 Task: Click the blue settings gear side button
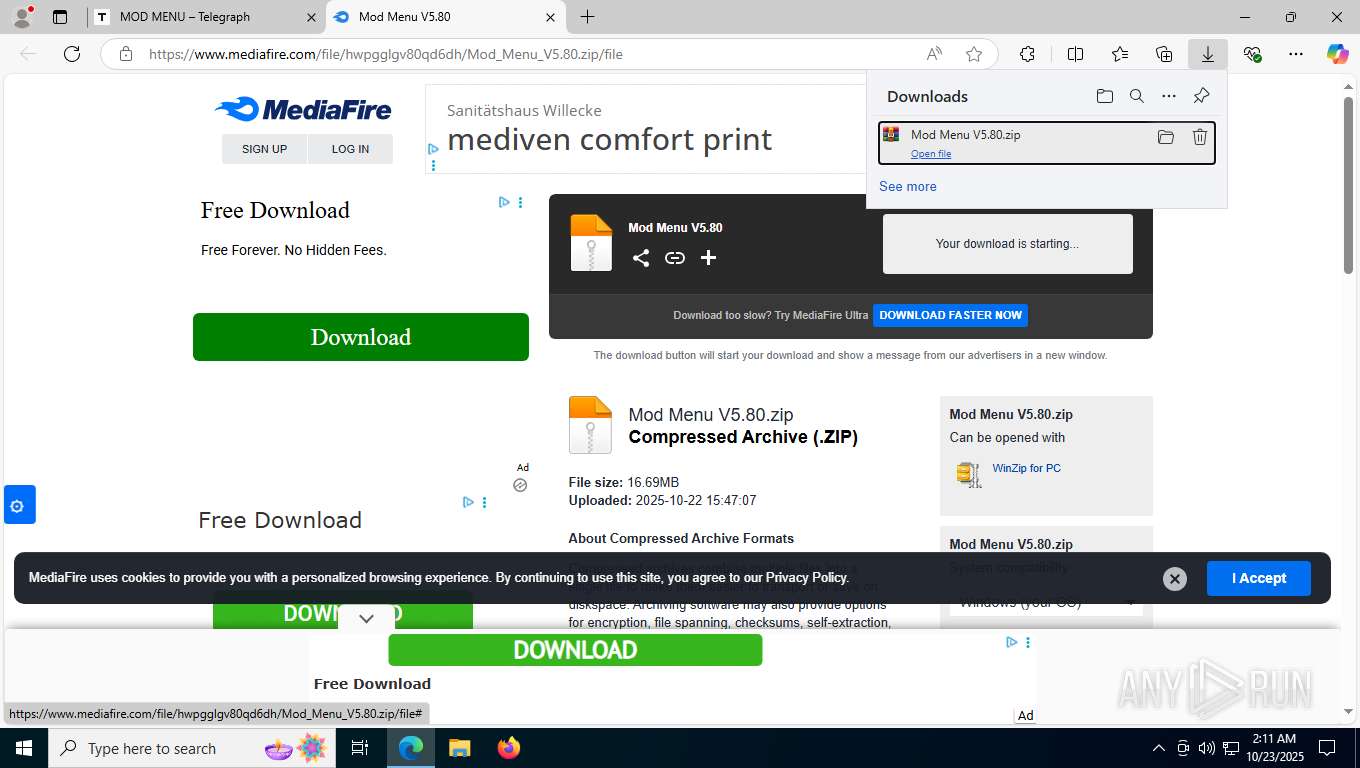pos(19,505)
